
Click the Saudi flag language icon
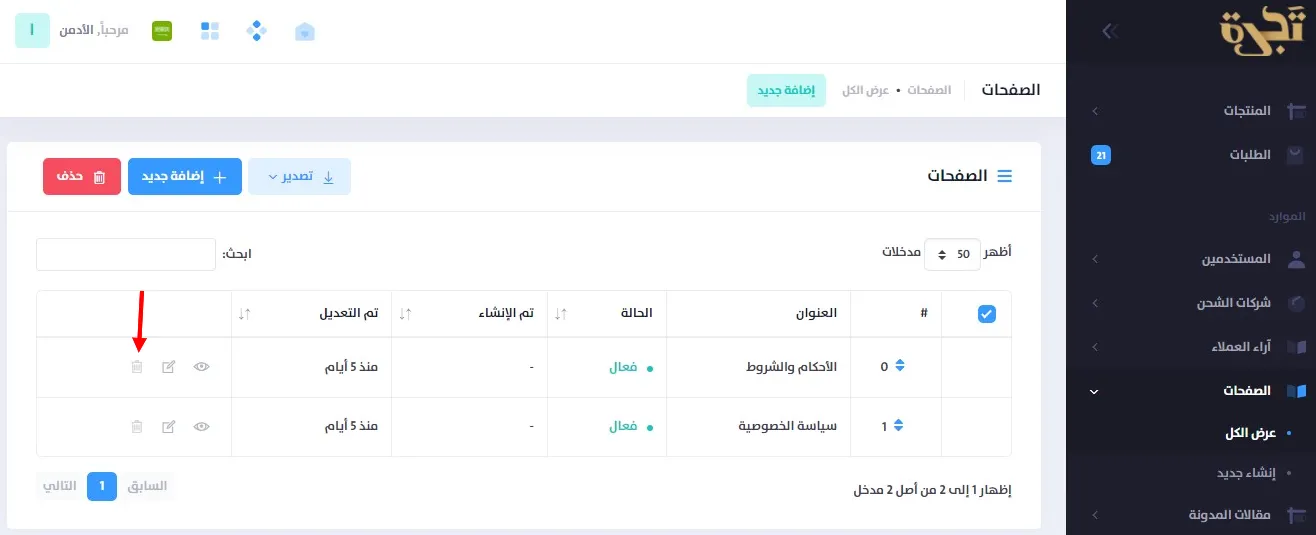162,31
